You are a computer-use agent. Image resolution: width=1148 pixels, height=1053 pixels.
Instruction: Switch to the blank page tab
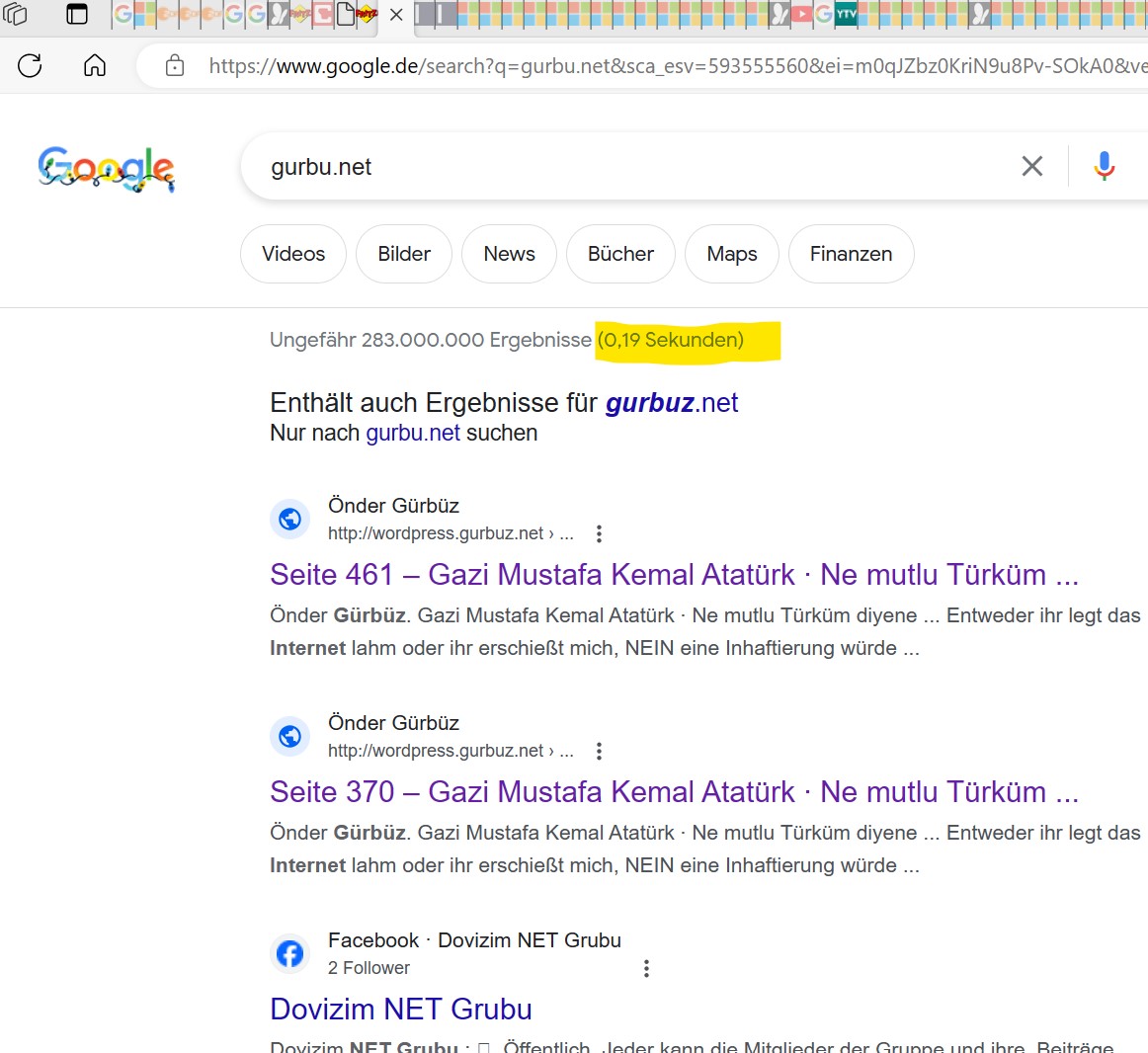click(x=345, y=14)
